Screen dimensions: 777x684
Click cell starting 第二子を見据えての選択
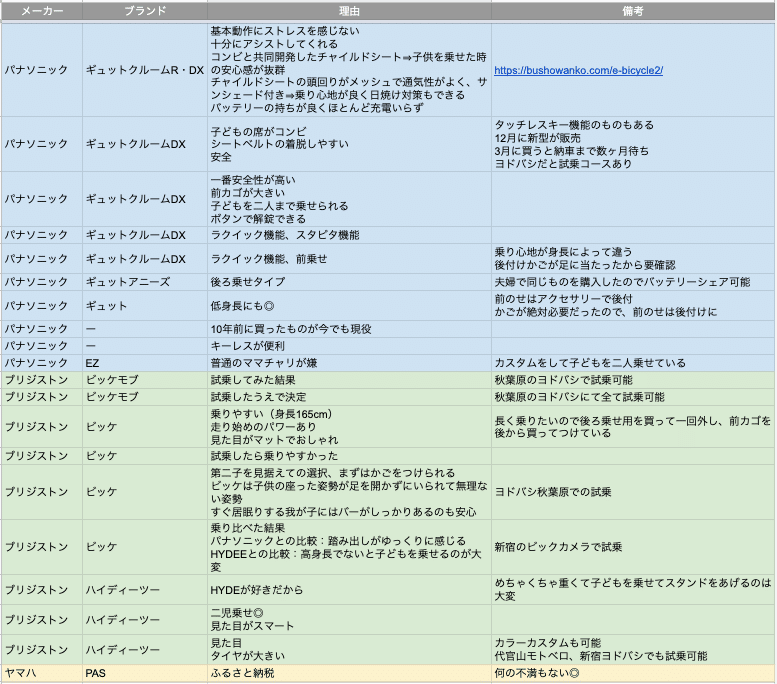349,492
